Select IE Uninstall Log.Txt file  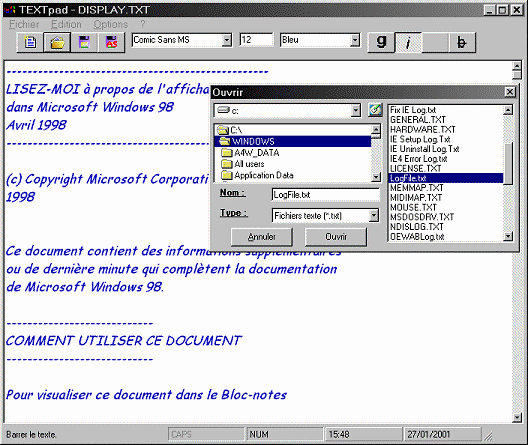[x=446, y=149]
